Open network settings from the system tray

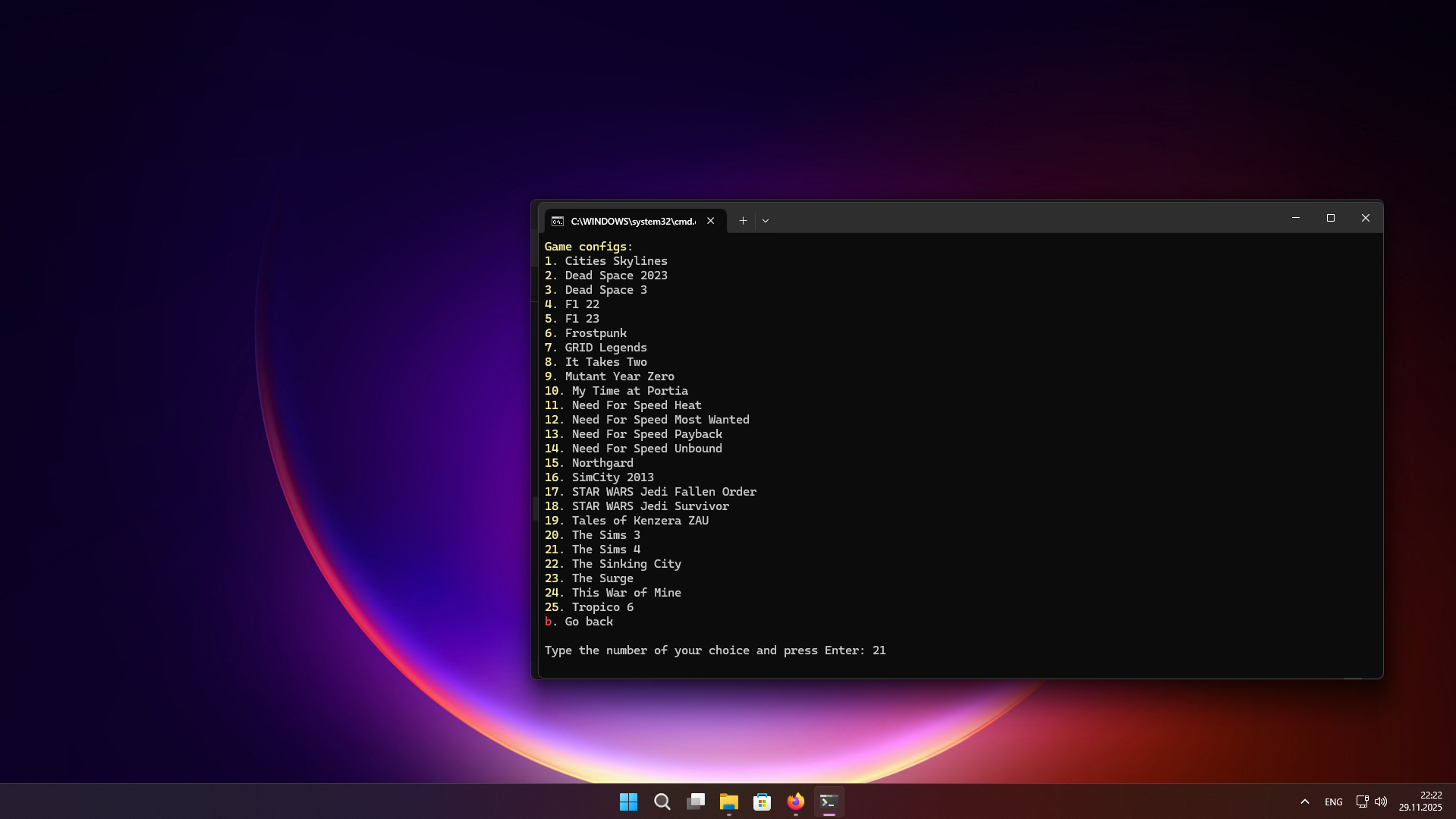point(1362,802)
